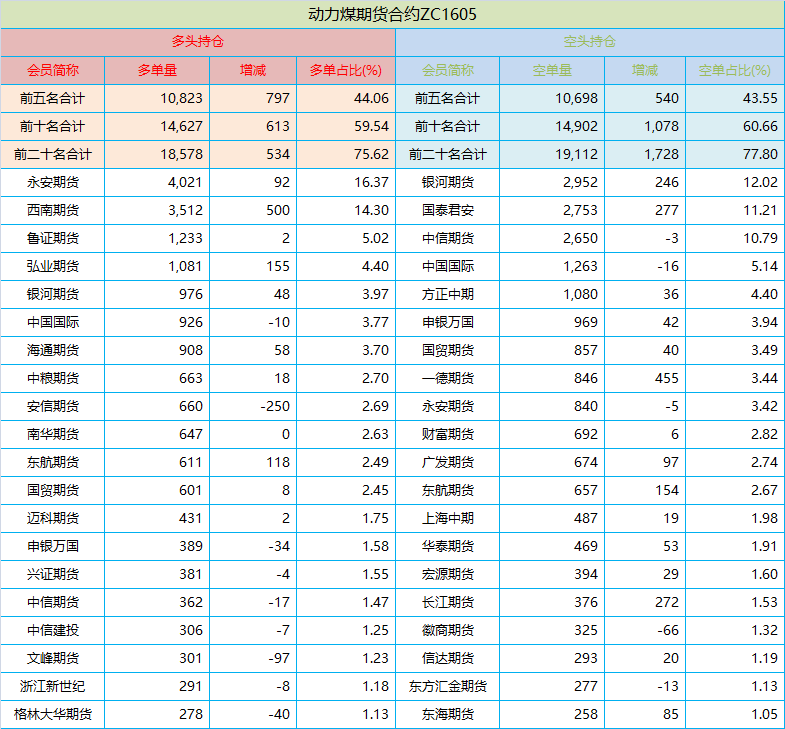Image resolution: width=785 pixels, height=729 pixels.
Task: Click the 75.62 percentage cell
Action: pos(371,154)
